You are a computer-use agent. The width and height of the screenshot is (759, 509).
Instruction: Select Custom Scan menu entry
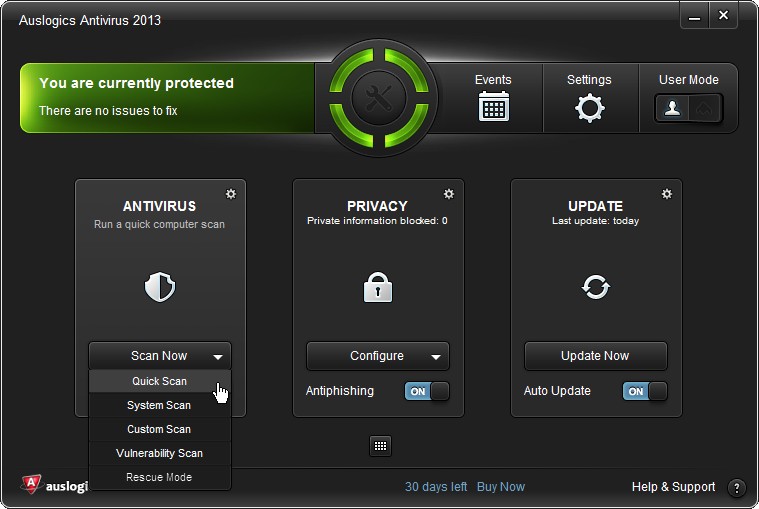(x=159, y=429)
